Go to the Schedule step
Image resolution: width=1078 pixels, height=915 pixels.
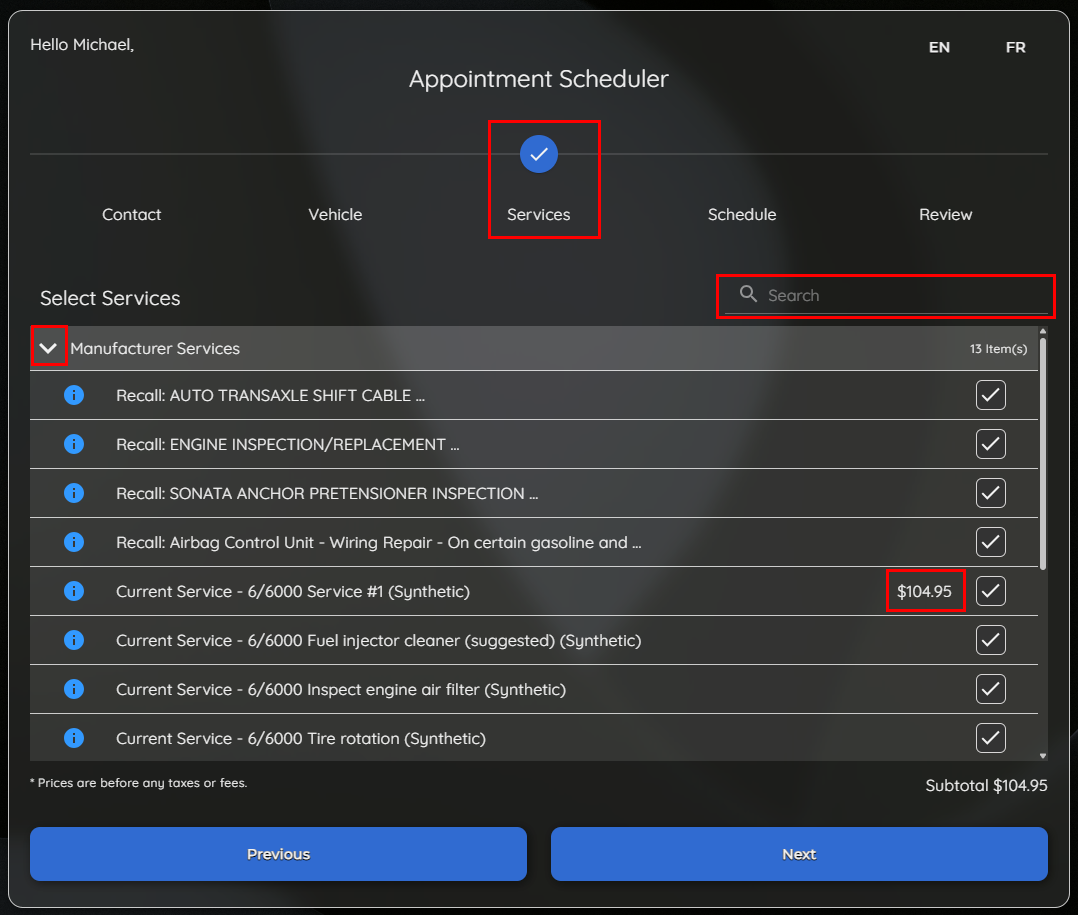pyautogui.click(x=741, y=214)
